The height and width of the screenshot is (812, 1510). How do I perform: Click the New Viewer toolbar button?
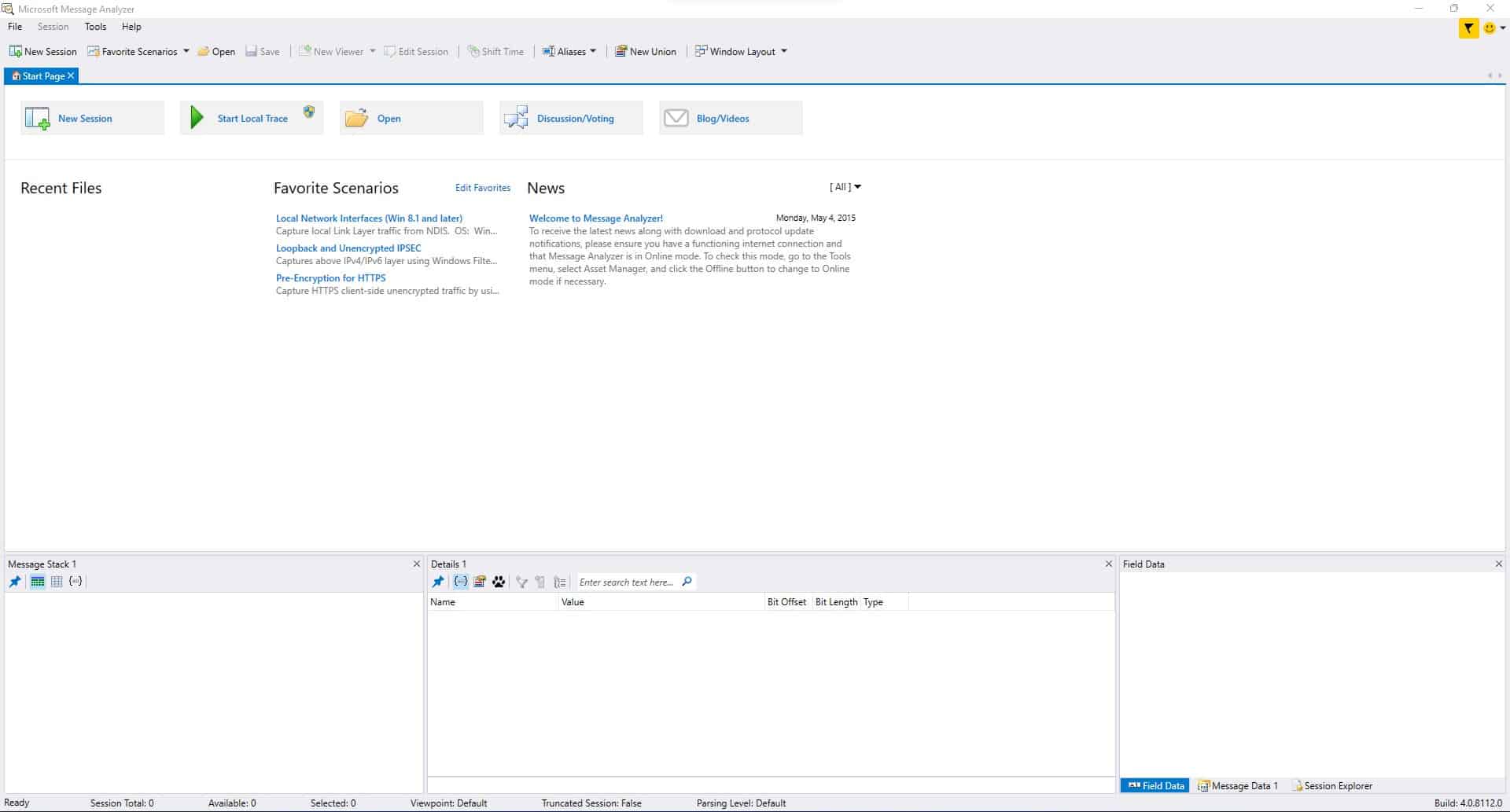click(x=331, y=51)
